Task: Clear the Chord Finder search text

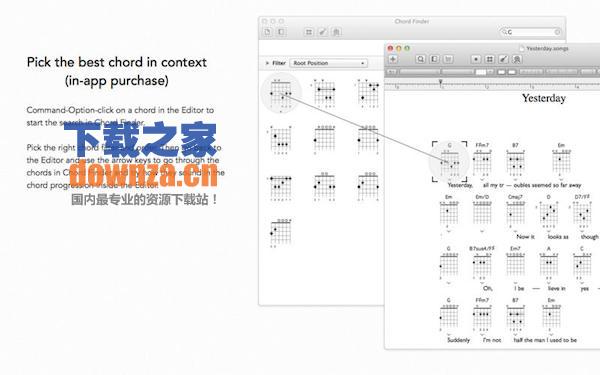Action: (x=557, y=32)
